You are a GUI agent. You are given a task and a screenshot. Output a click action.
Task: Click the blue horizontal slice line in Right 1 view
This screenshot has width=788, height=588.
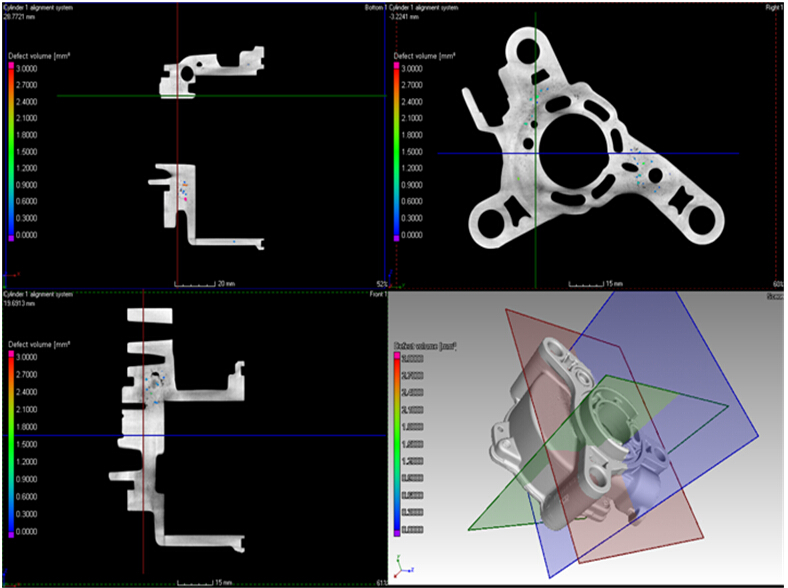(x=588, y=153)
